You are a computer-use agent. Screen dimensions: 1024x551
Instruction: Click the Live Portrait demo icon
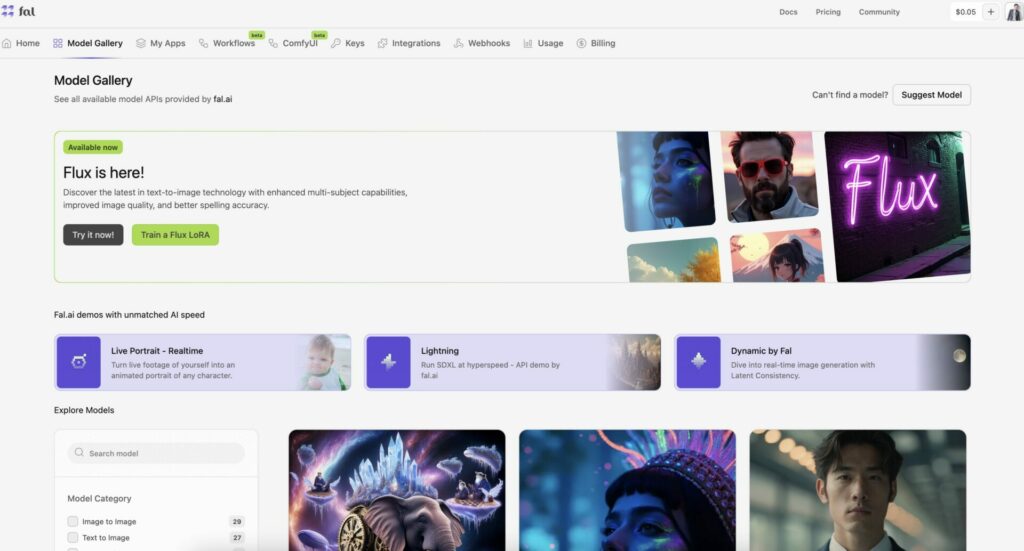coord(78,362)
